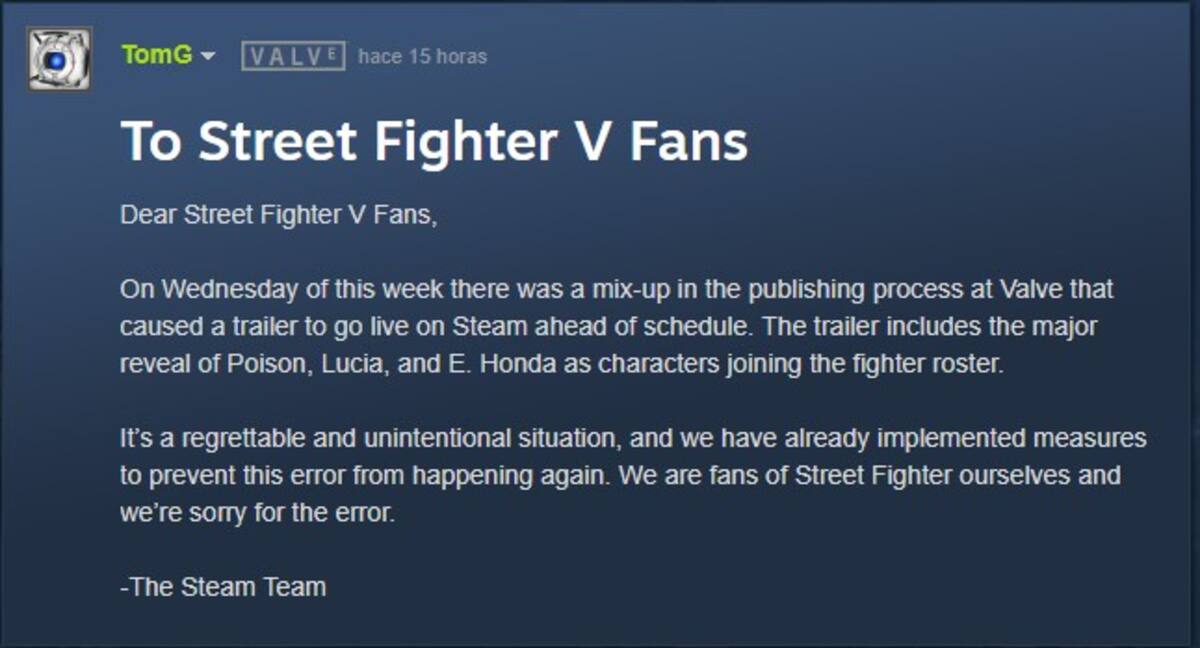Click the line 'we're sorry for the error.'
Screen dimensions: 1200x648
click(259, 512)
